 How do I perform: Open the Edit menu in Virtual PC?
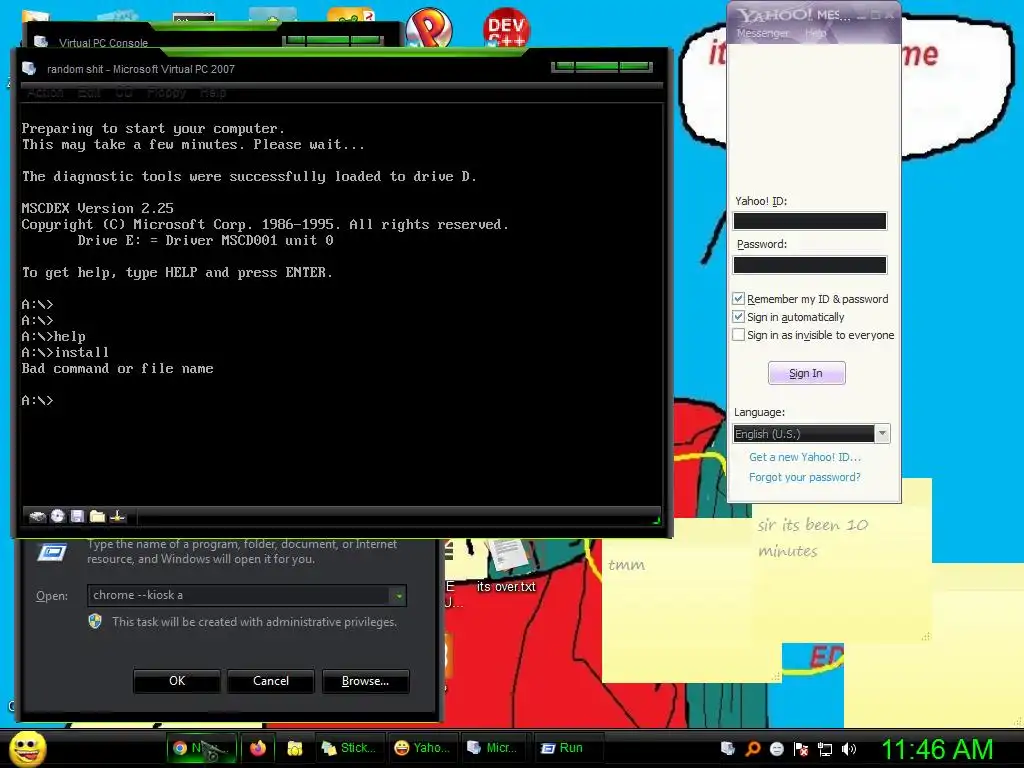click(89, 93)
